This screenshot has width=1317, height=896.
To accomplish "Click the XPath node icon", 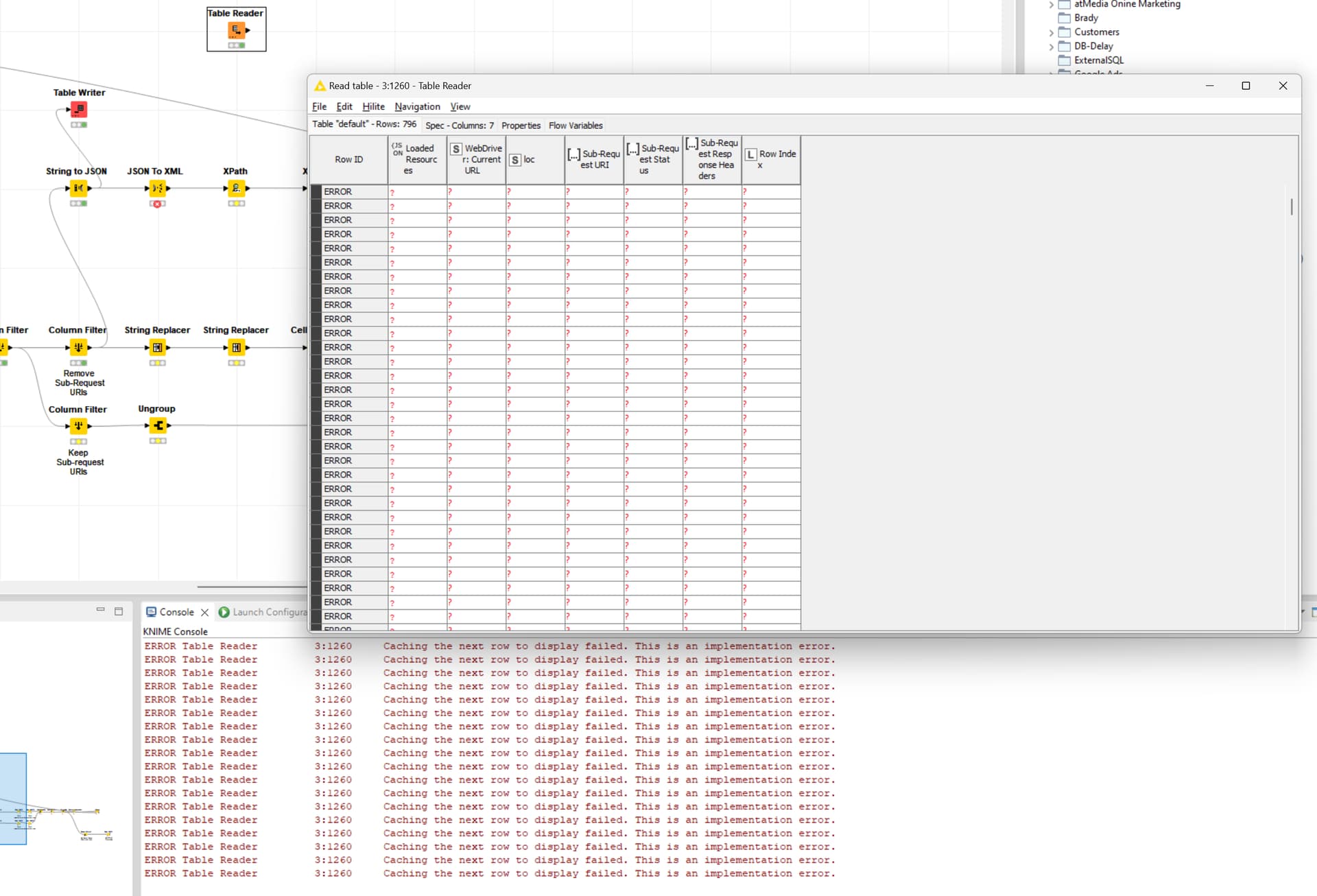I will pyautogui.click(x=236, y=188).
